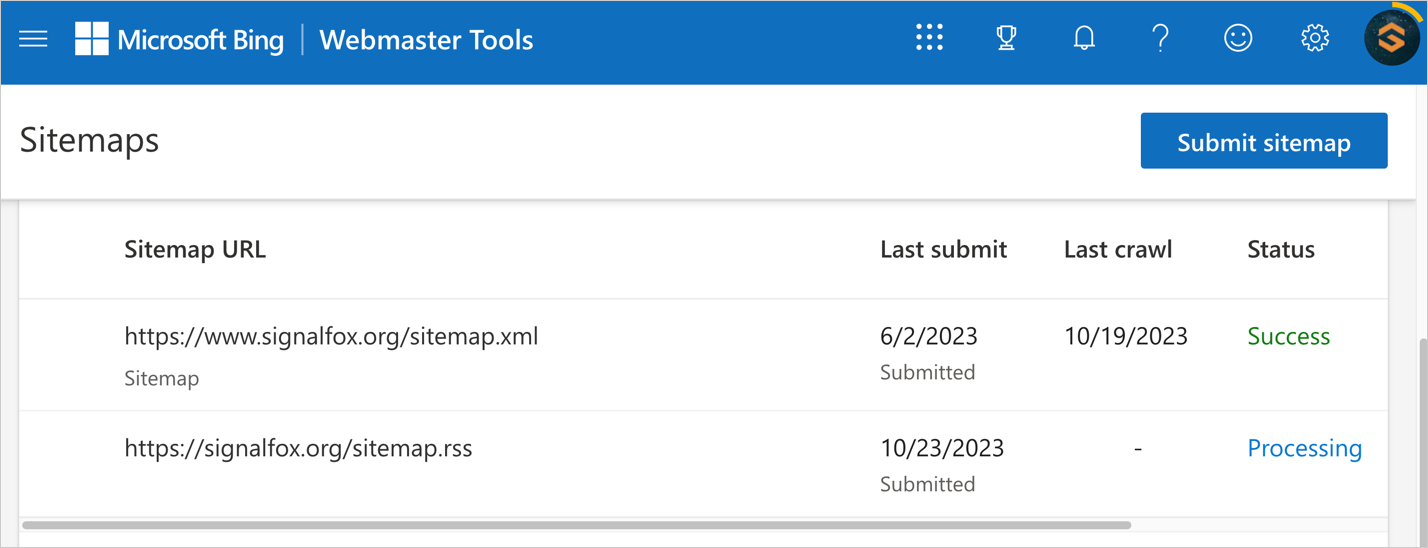Click the Microsoft Bing logo

(179, 40)
